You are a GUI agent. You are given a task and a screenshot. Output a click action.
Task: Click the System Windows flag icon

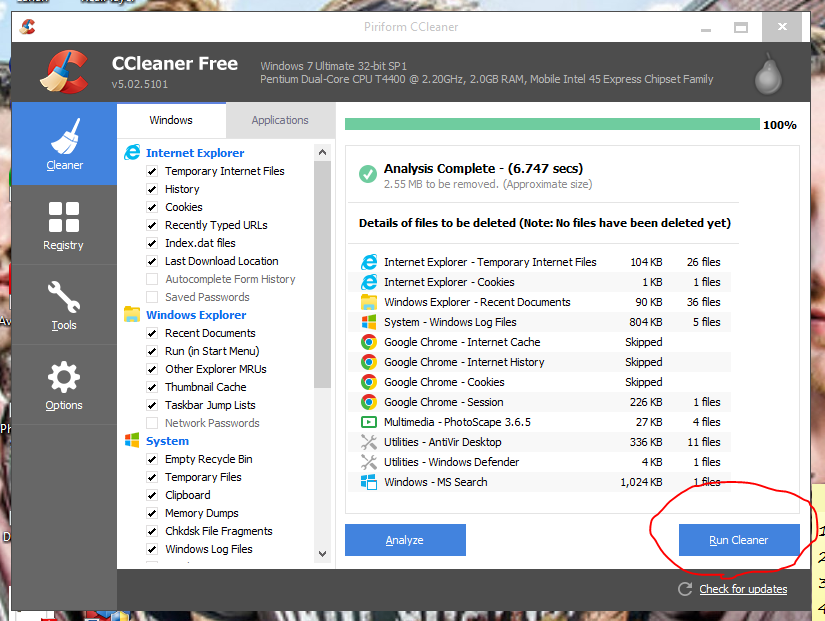(x=132, y=440)
